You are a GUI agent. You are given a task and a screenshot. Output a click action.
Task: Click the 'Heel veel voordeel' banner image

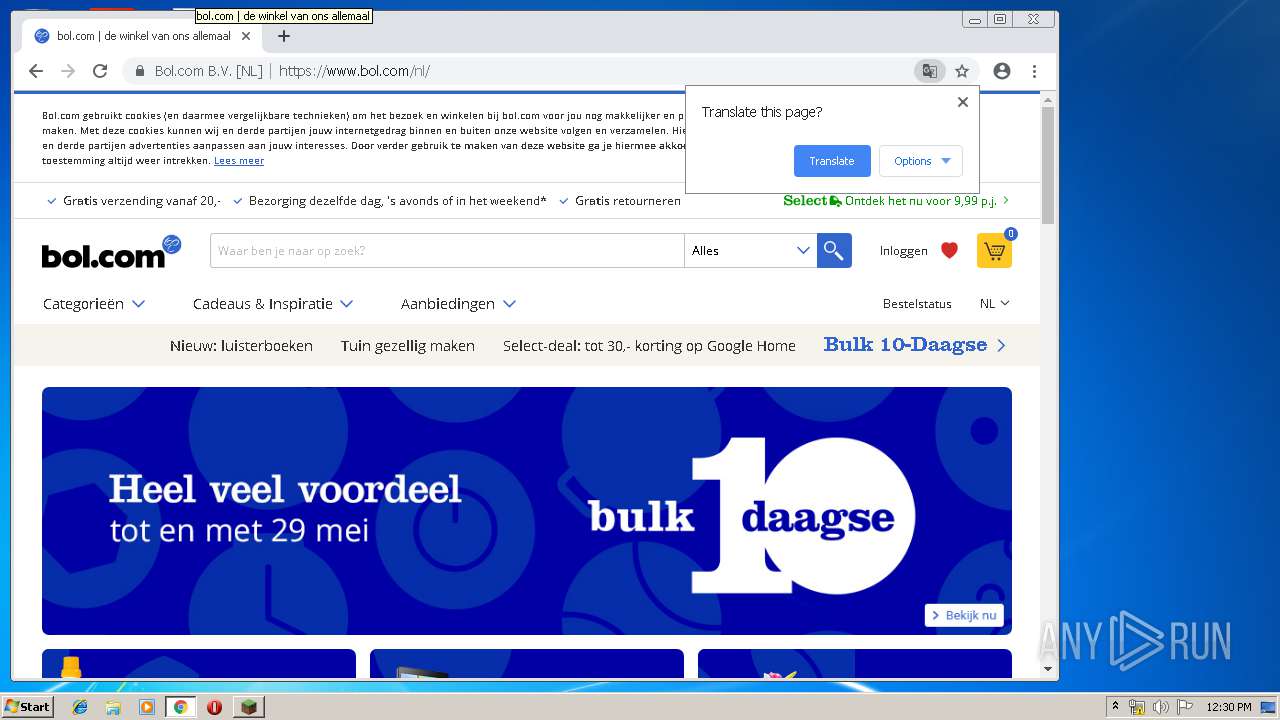pos(527,511)
